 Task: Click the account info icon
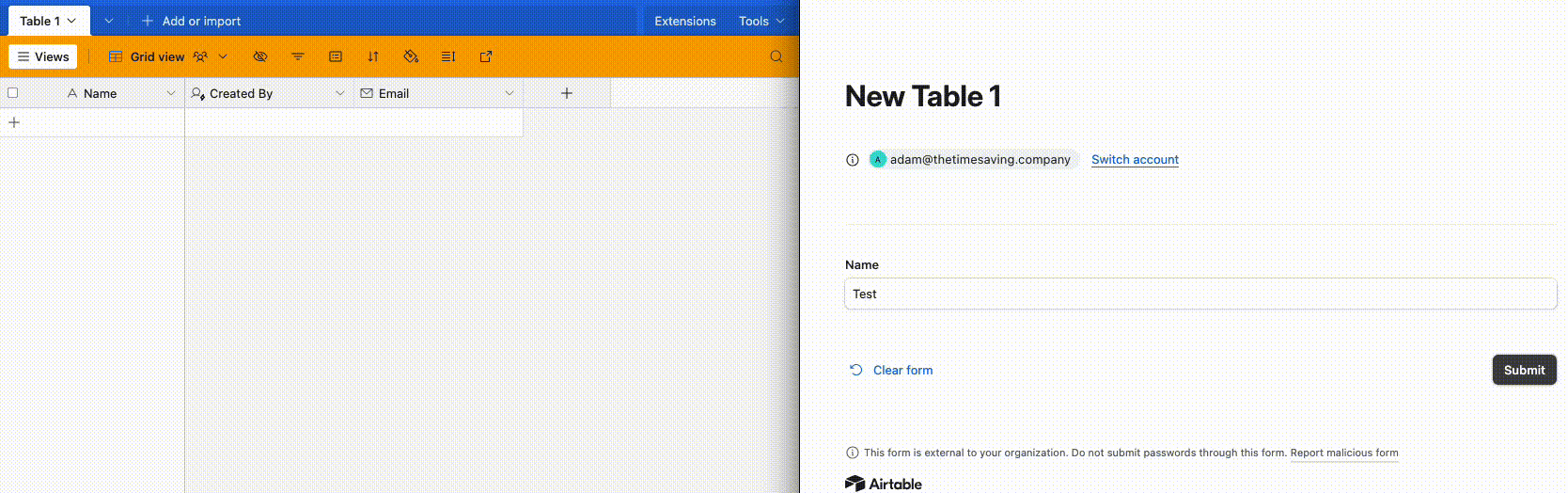[x=853, y=160]
